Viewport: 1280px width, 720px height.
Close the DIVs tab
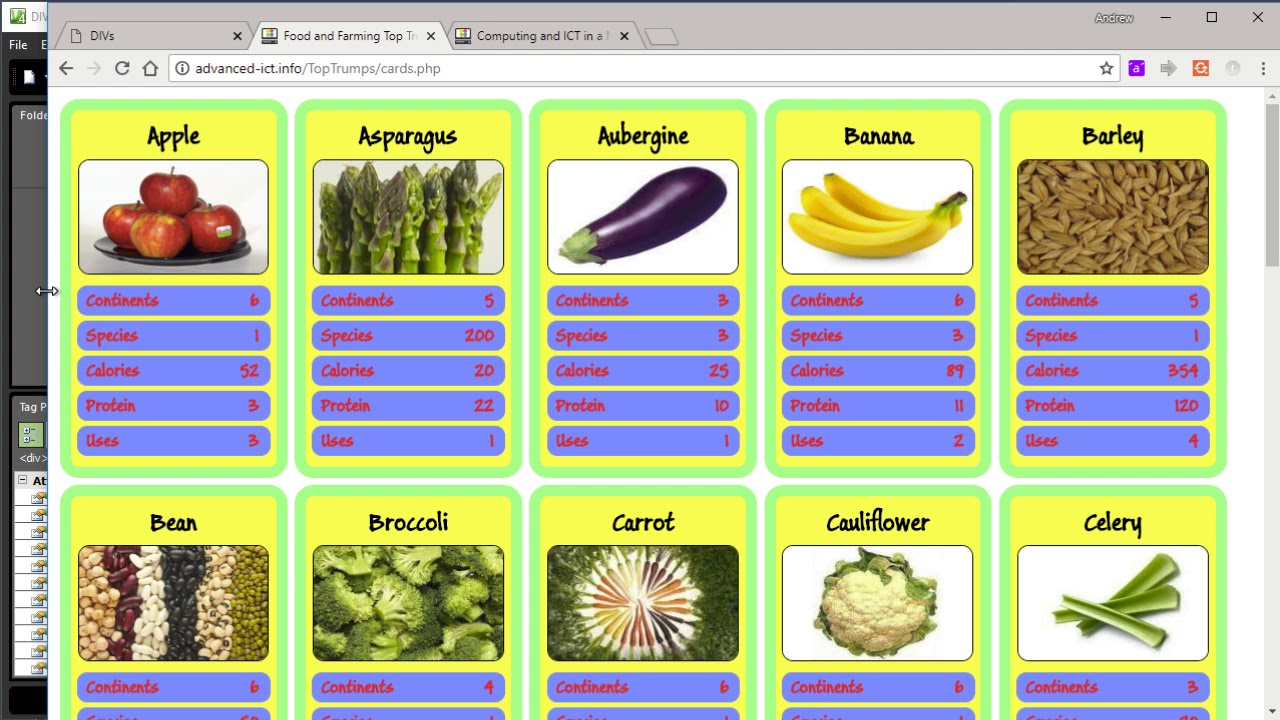pyautogui.click(x=237, y=36)
